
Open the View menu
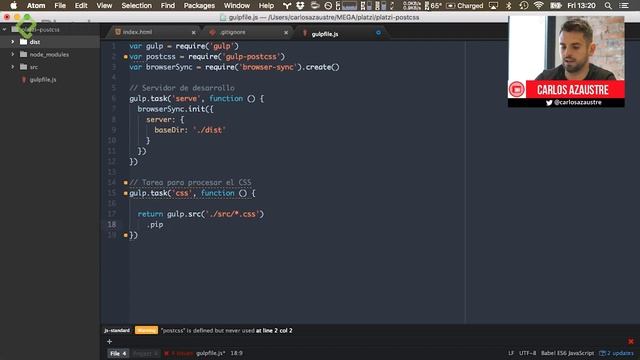point(104,6)
